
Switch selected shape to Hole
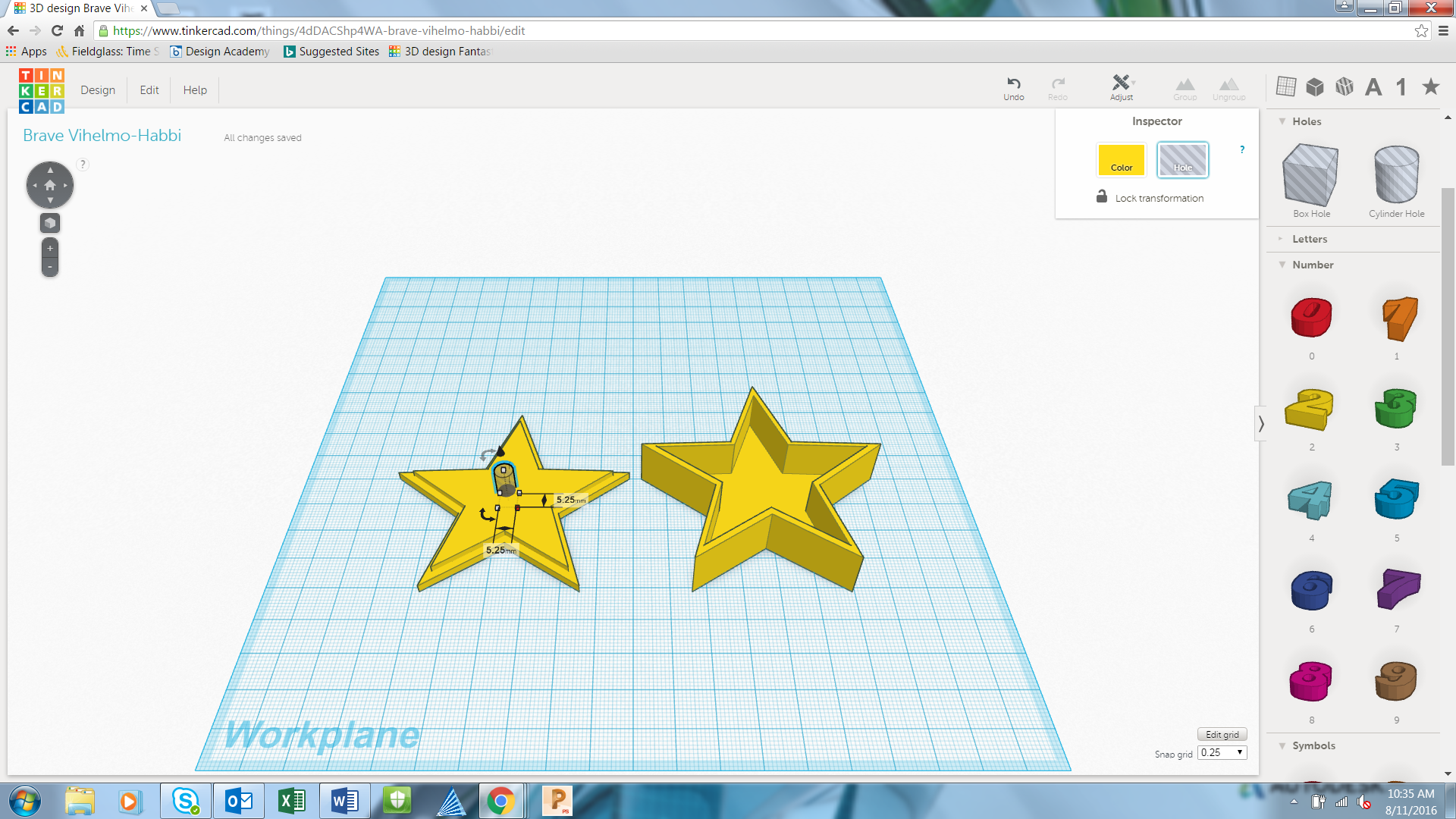pos(1182,160)
